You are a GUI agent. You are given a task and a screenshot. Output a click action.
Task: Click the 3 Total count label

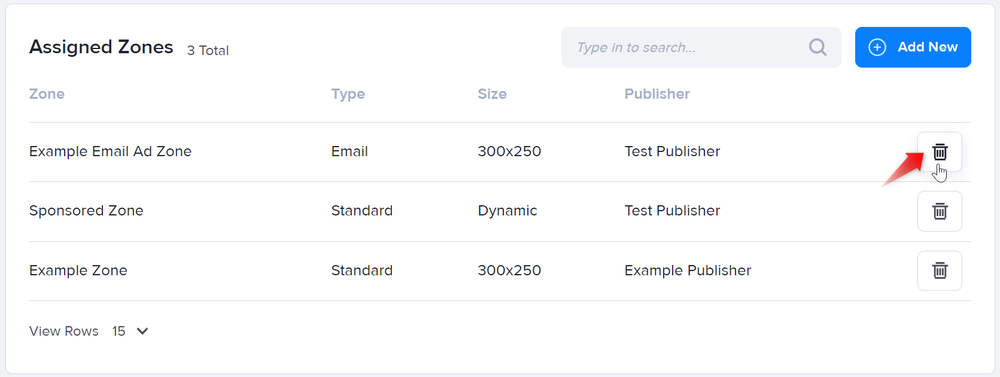pos(207,50)
